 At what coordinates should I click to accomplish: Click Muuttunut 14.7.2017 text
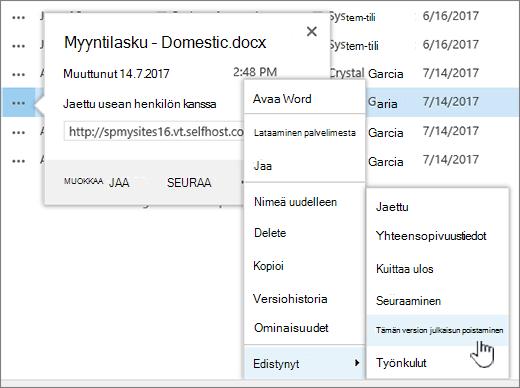pyautogui.click(x=116, y=74)
